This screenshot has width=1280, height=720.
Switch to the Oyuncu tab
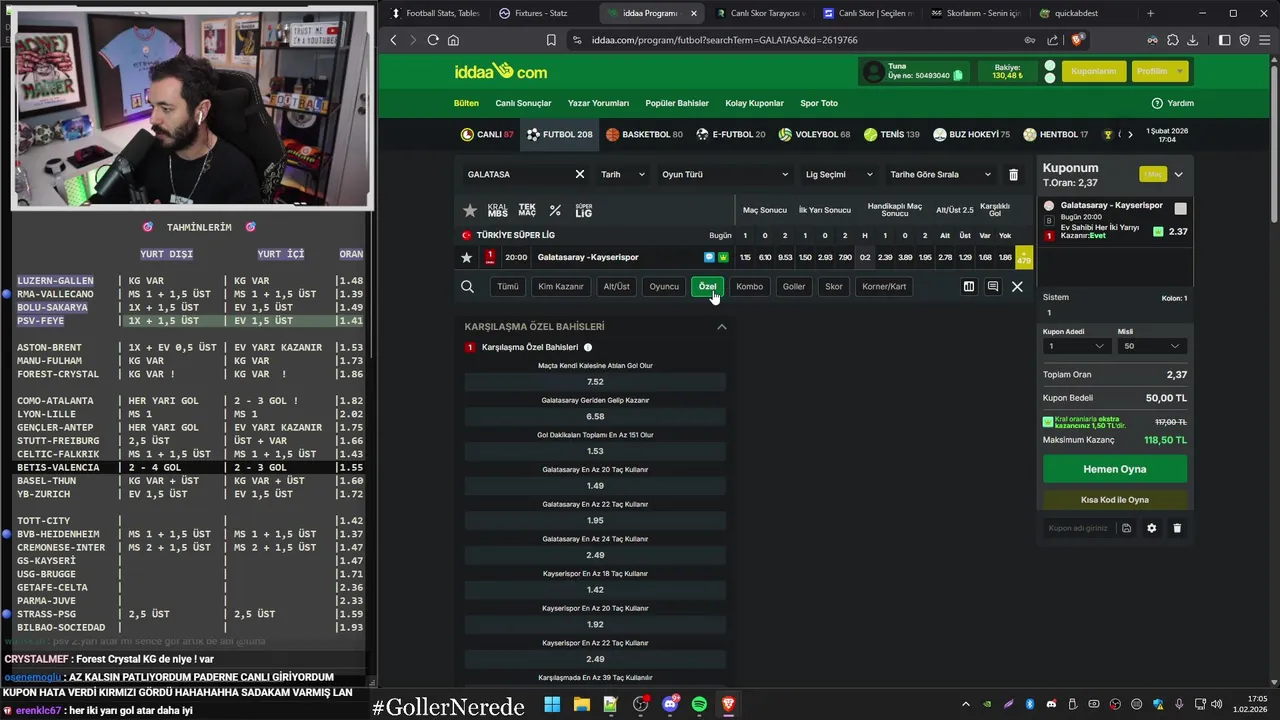coord(664,287)
